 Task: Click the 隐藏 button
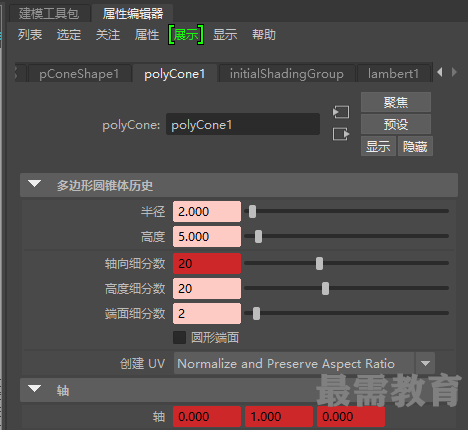(415, 146)
